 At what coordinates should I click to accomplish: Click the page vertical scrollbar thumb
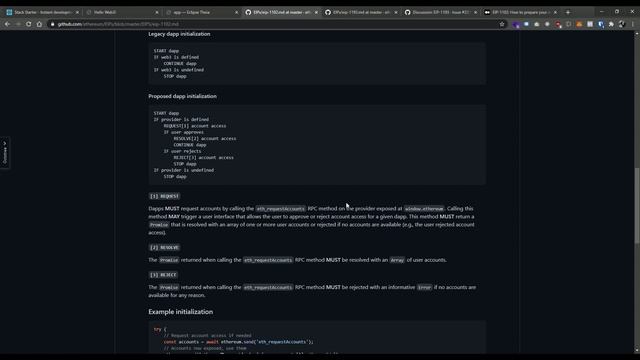pos(637,206)
